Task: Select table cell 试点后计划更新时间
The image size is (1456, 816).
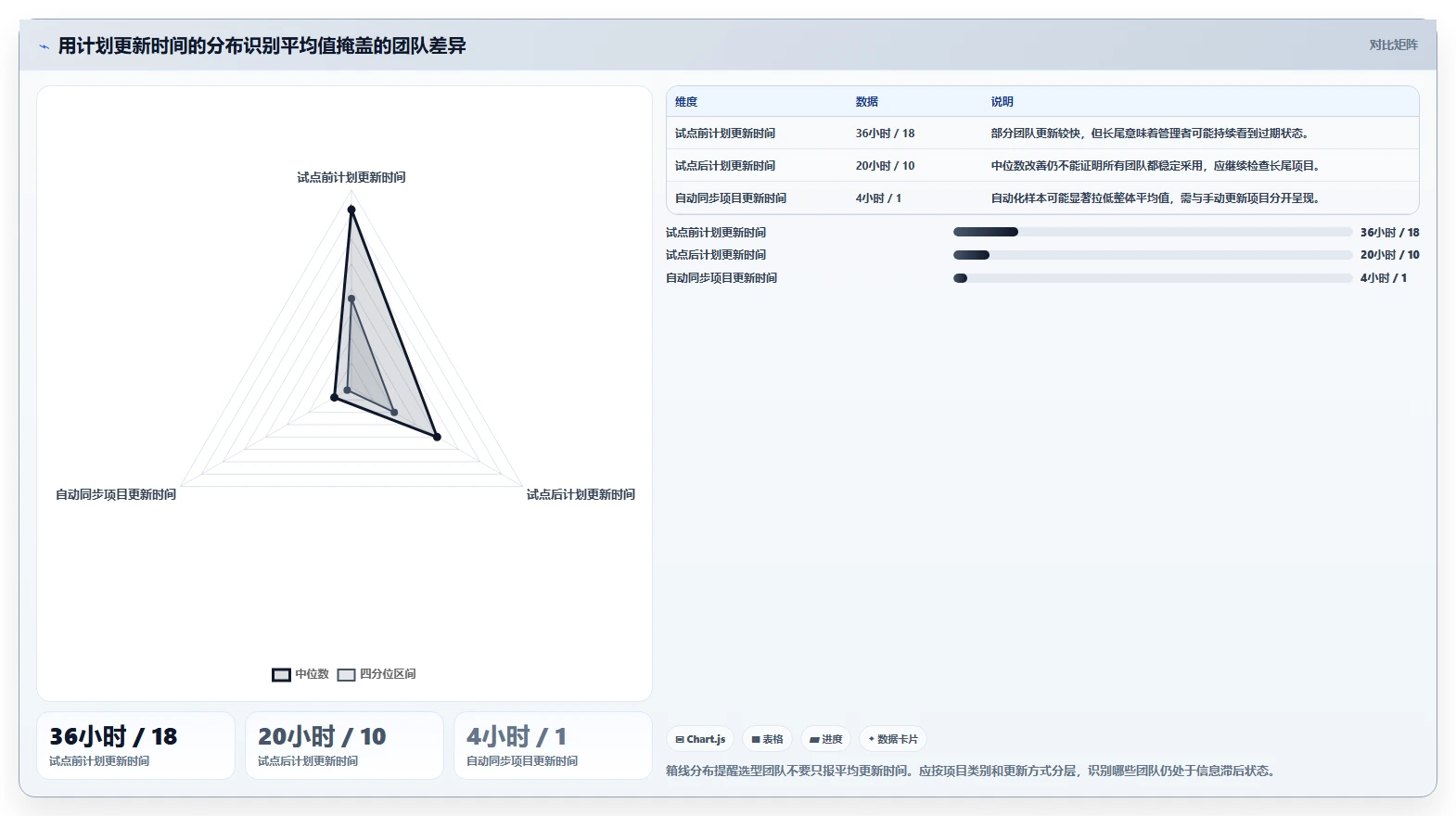Action: [725, 166]
